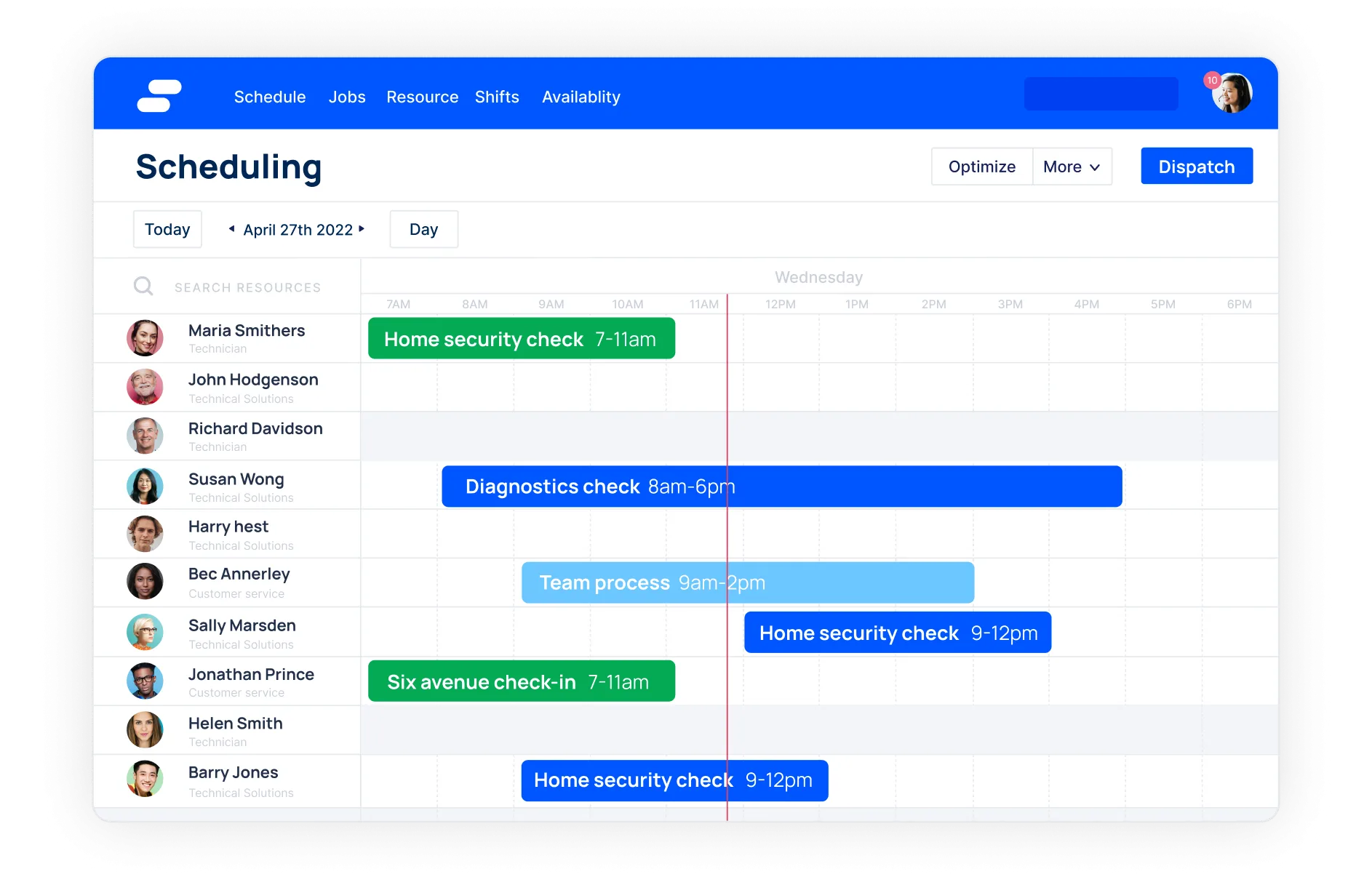This screenshot has height=877, width=1372.
Task: Select the Diagnostics check 8am-6pm block
Action: tap(781, 486)
